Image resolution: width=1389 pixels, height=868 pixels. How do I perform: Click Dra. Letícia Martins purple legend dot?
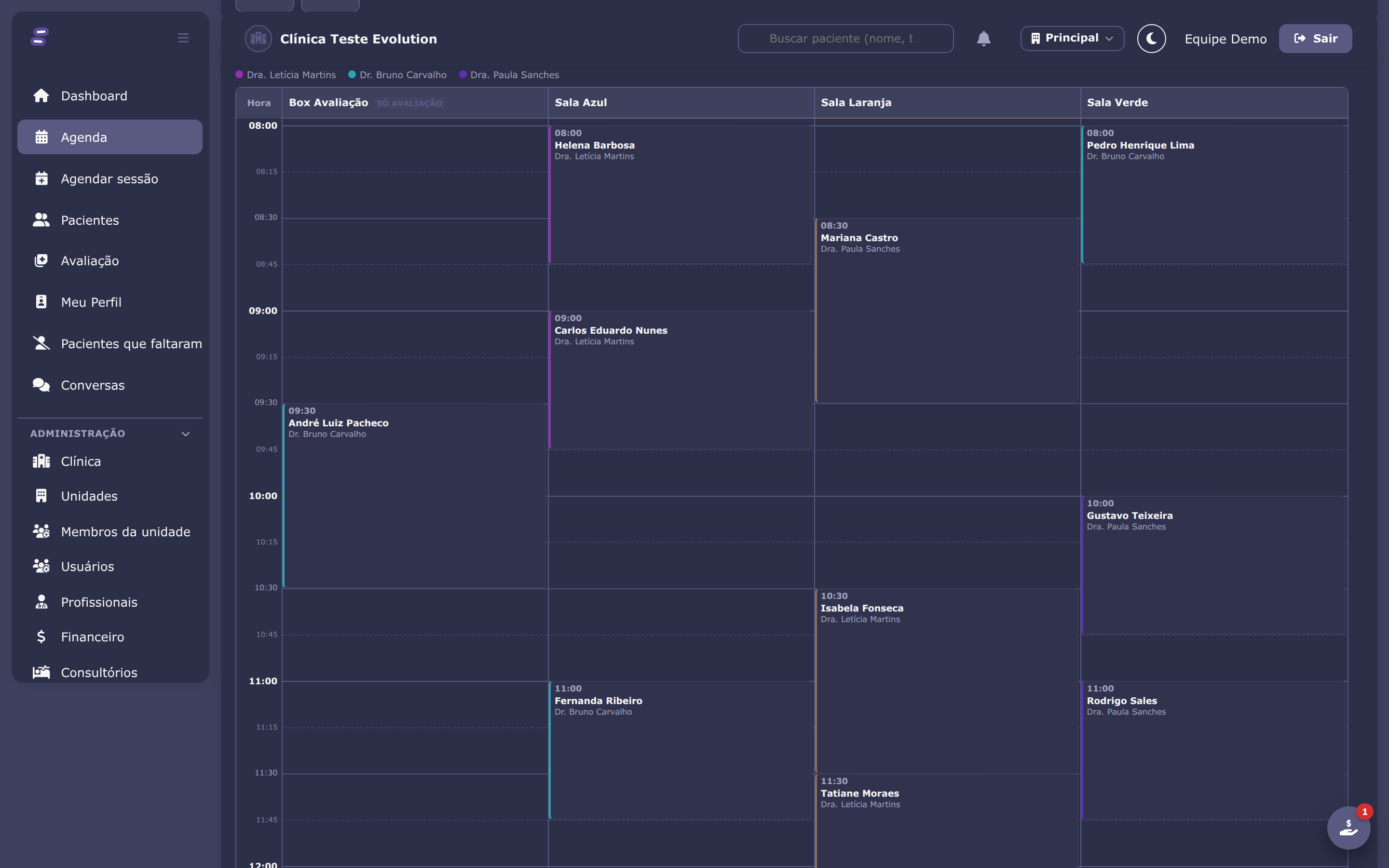point(239,74)
